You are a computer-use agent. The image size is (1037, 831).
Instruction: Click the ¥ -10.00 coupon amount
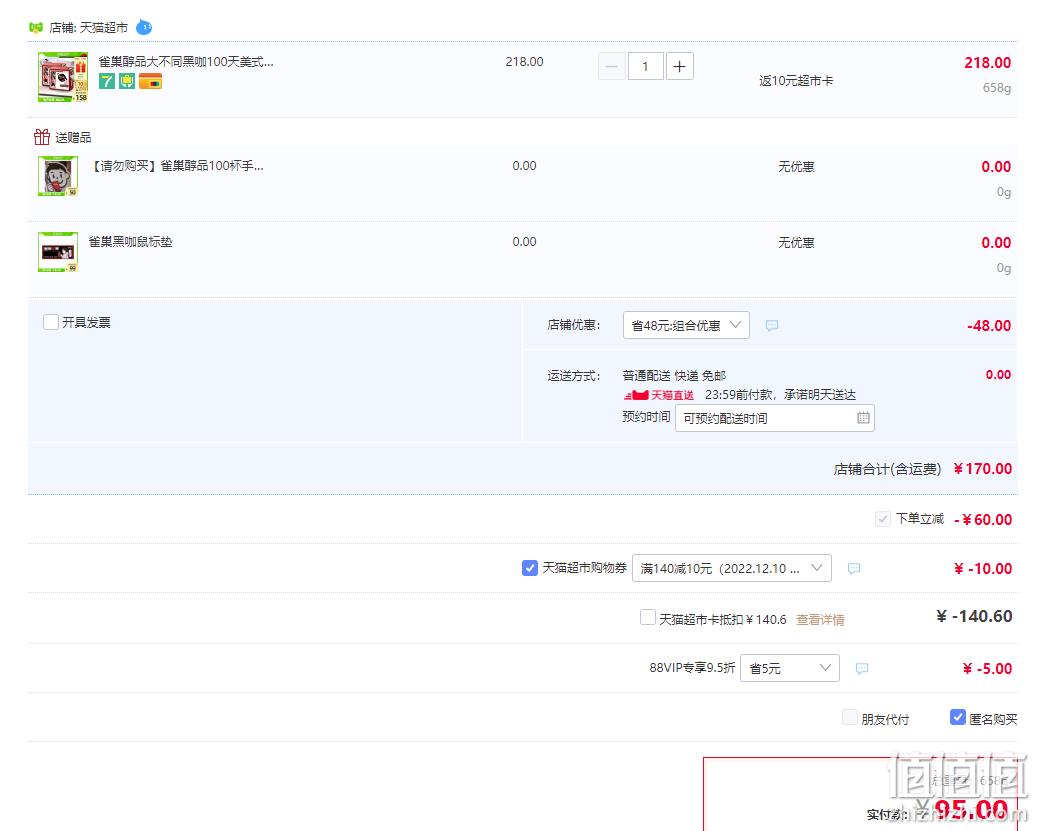coord(983,569)
